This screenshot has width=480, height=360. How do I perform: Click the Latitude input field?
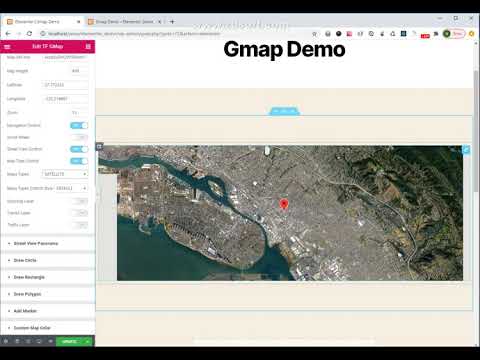[65, 85]
